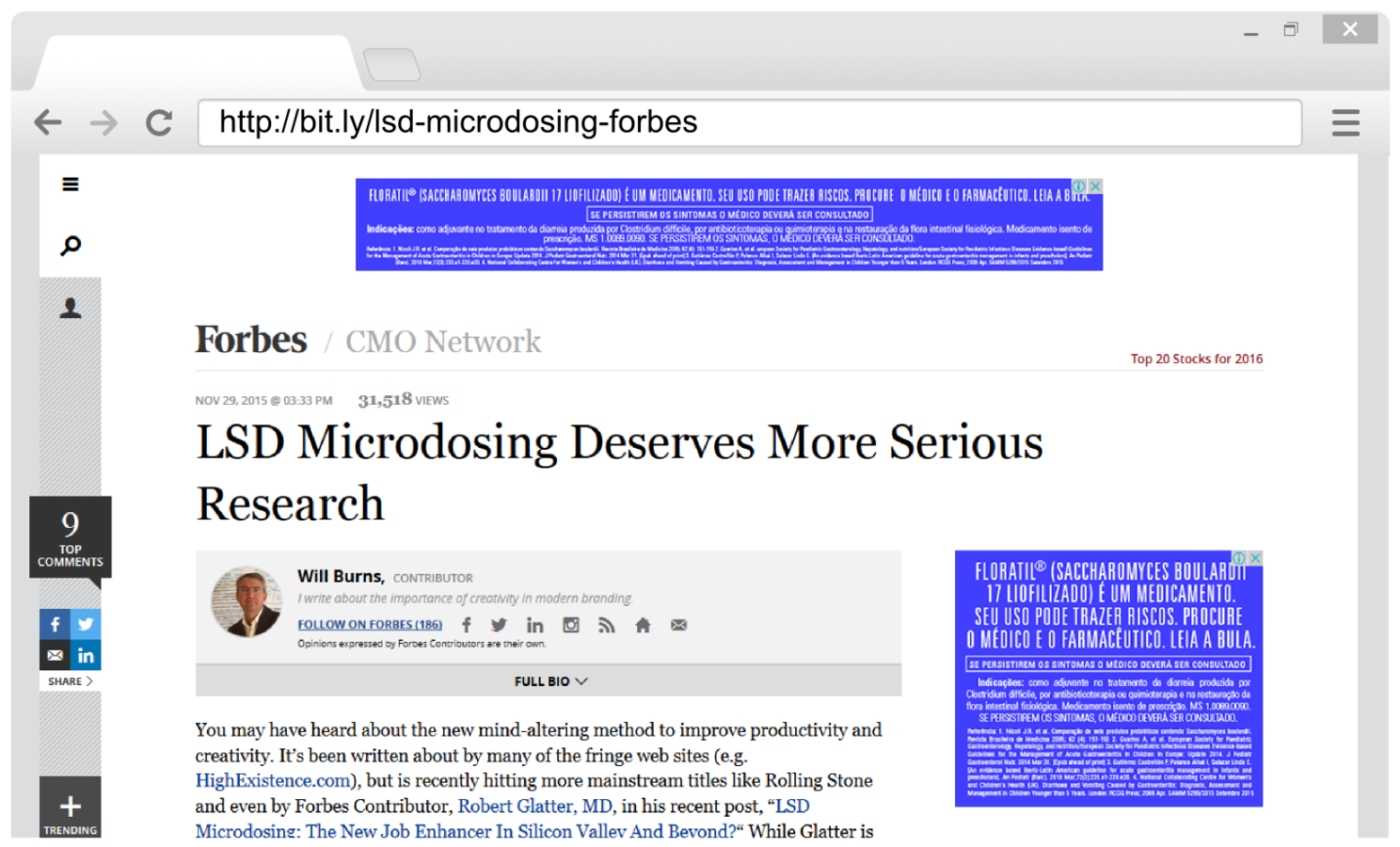Restore down the browser window
The image size is (1400, 847).
(1291, 30)
